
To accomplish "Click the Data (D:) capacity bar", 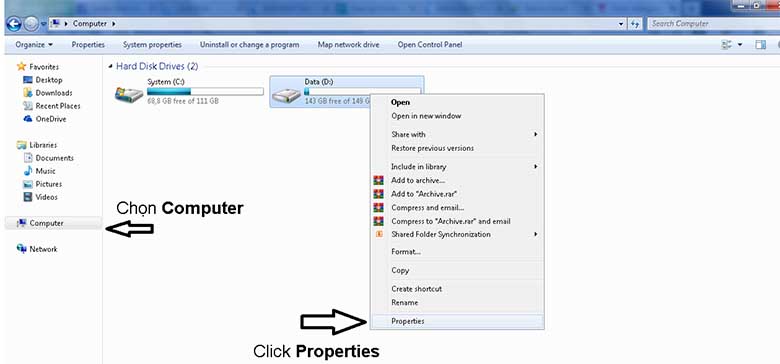I will 362,91.
